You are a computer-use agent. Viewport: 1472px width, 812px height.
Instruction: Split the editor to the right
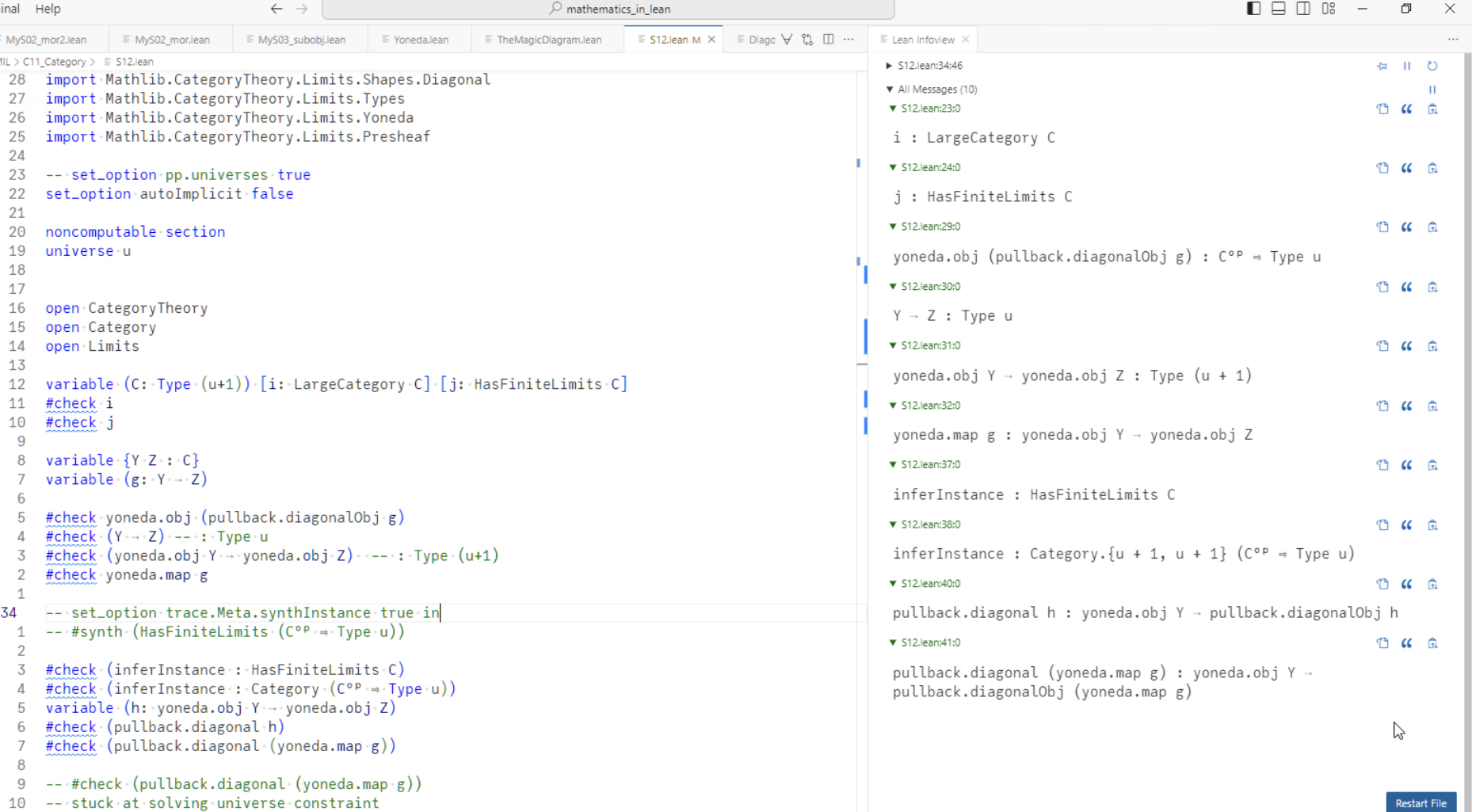point(828,40)
